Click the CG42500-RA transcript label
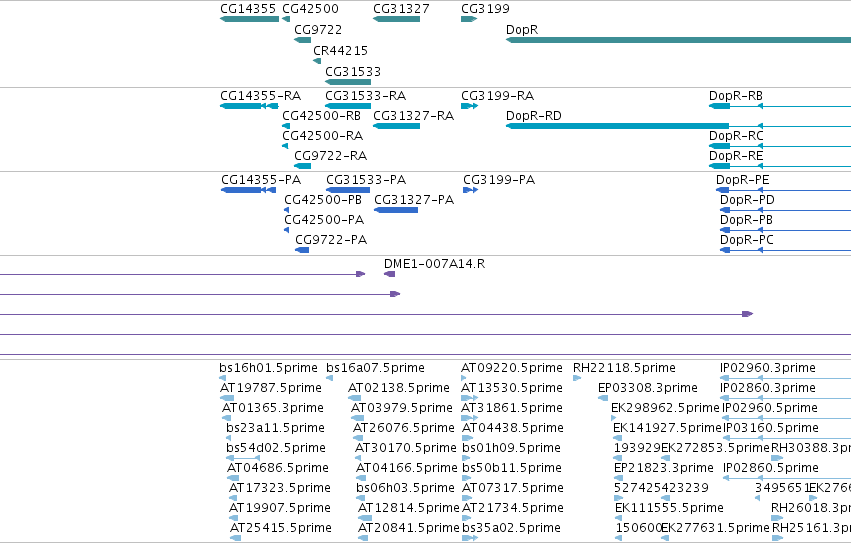The width and height of the screenshot is (851, 543). pos(322,136)
